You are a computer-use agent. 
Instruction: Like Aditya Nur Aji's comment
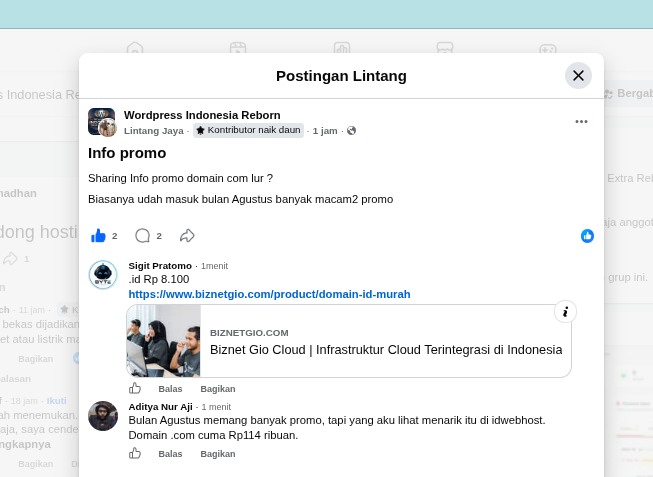[135, 453]
